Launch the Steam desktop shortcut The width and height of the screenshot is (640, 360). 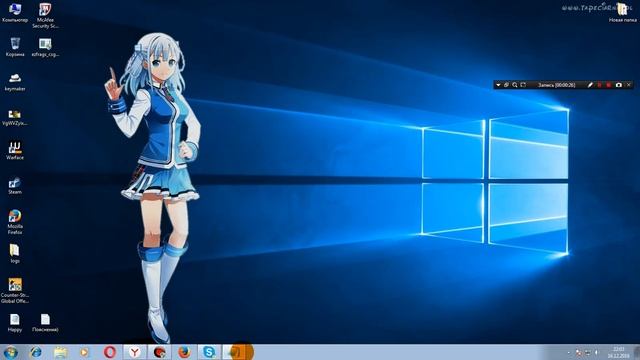pos(15,185)
